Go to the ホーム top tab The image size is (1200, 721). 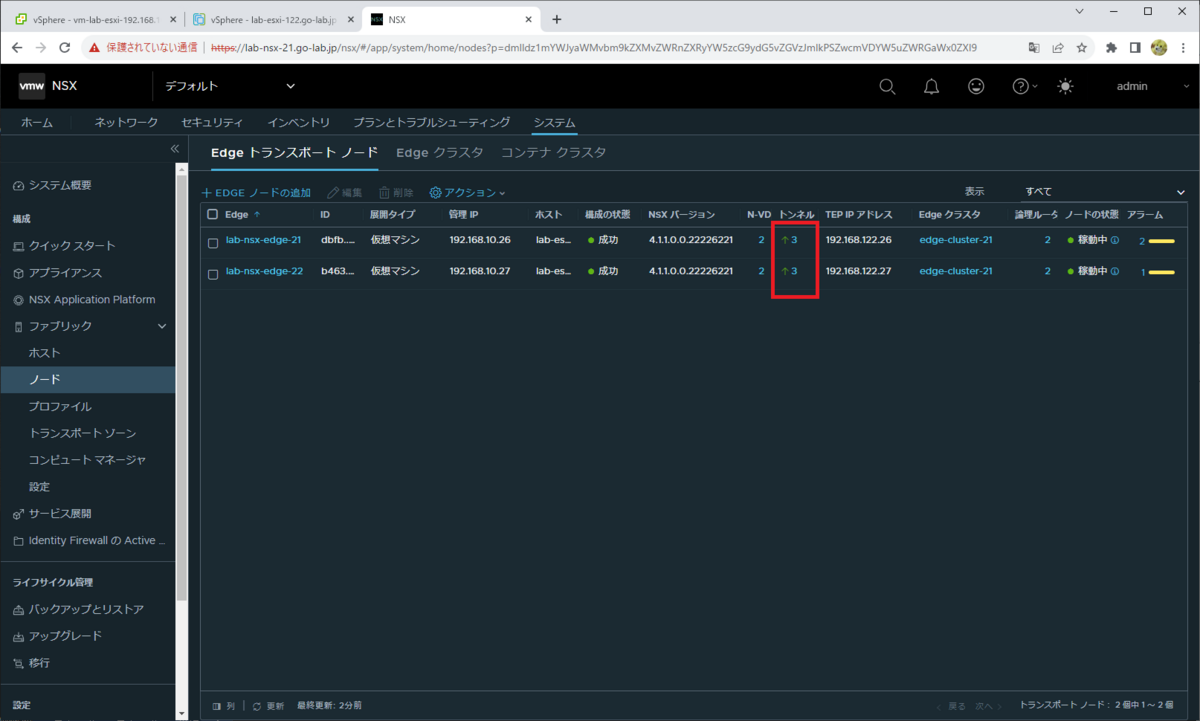coord(37,122)
